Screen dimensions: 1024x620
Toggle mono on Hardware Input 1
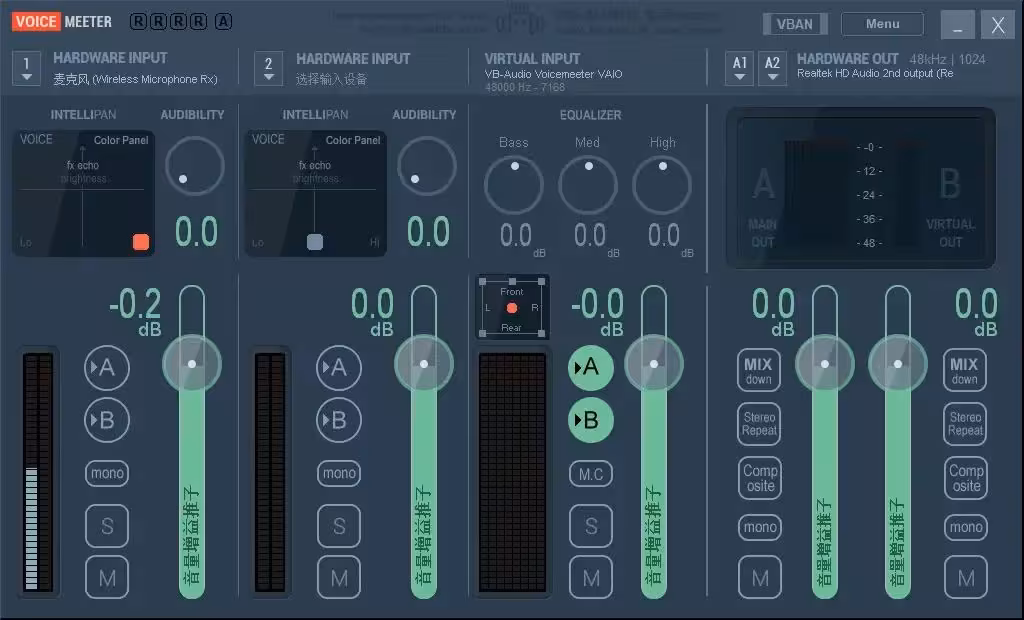pos(107,473)
